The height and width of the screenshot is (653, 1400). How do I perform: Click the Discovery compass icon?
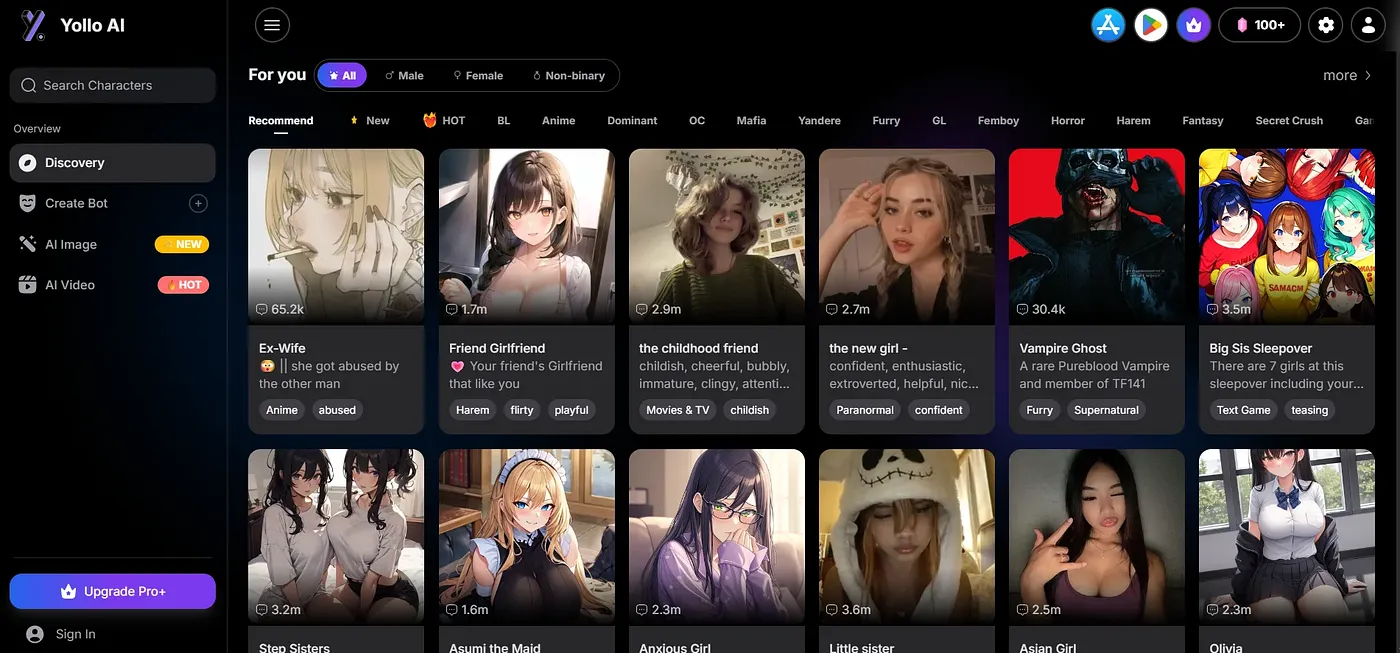[28, 163]
